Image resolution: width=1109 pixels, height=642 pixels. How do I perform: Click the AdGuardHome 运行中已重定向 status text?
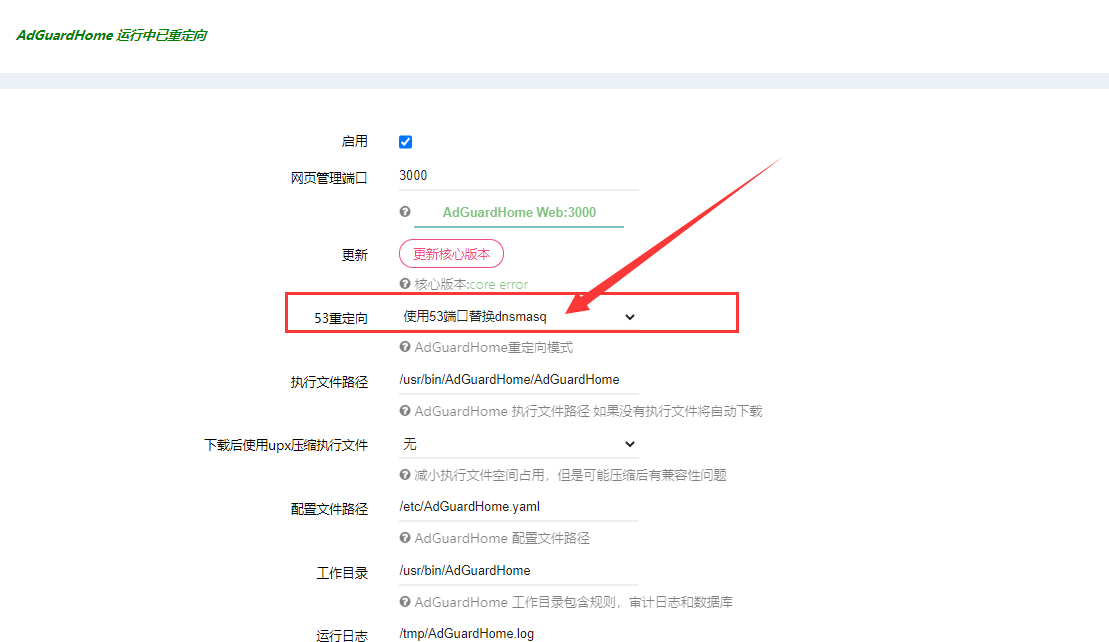[x=112, y=35]
